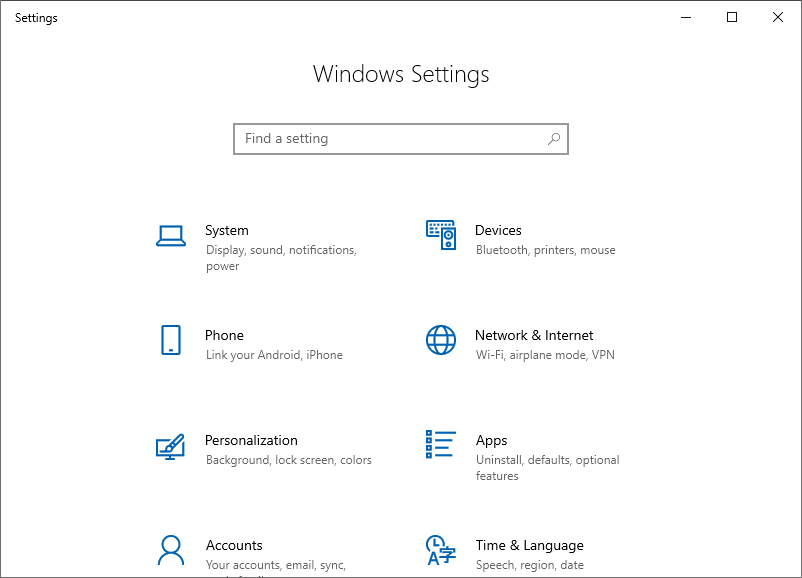Click 'Bluetooth, printers, mouse' description

(x=546, y=250)
